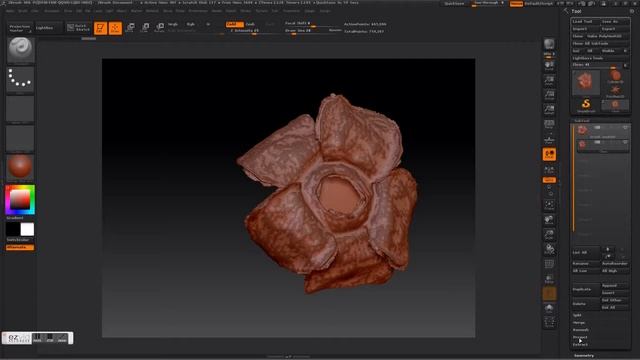Click the AAHalf view icon

click(549, 109)
